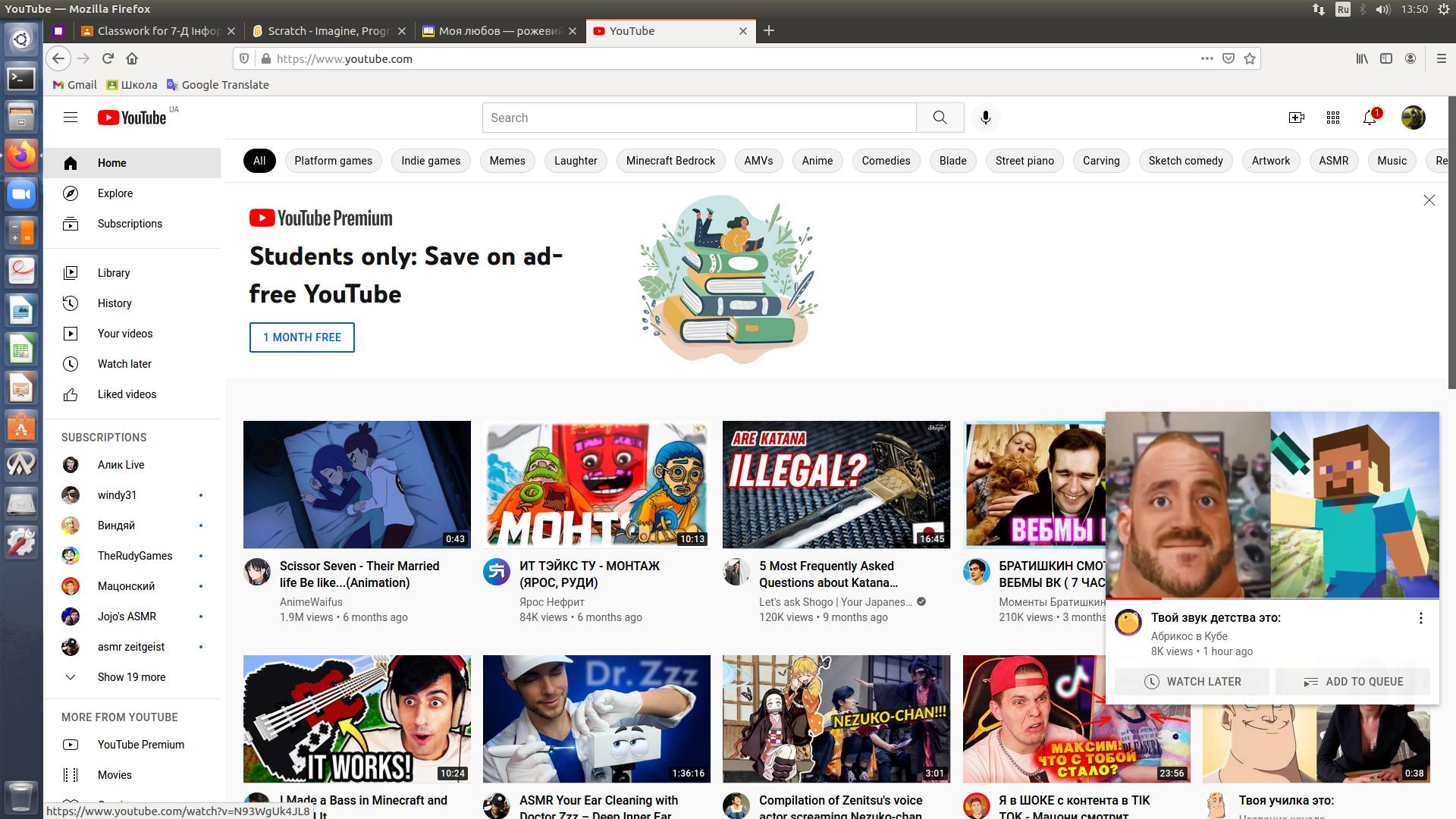This screenshot has width=1456, height=819.
Task: Toggle the hamburger guide menu
Action: (x=71, y=118)
